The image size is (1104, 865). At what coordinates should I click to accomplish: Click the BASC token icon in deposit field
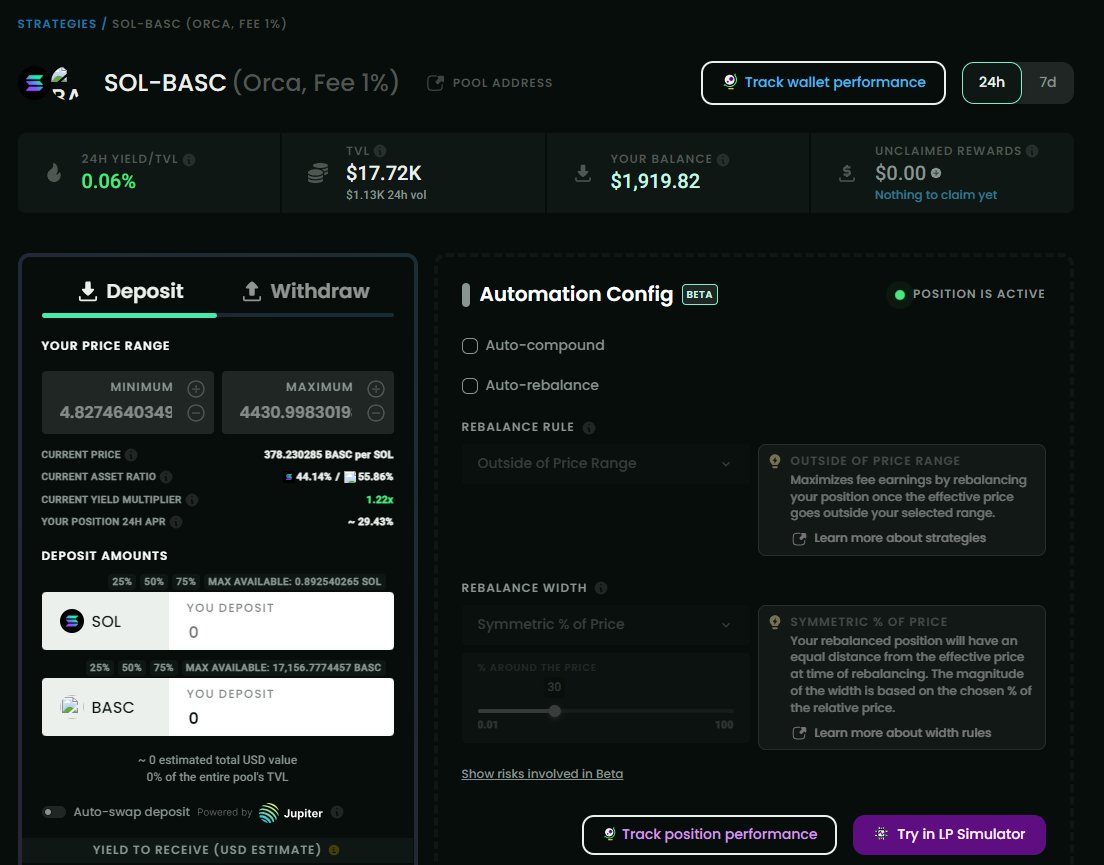70,707
